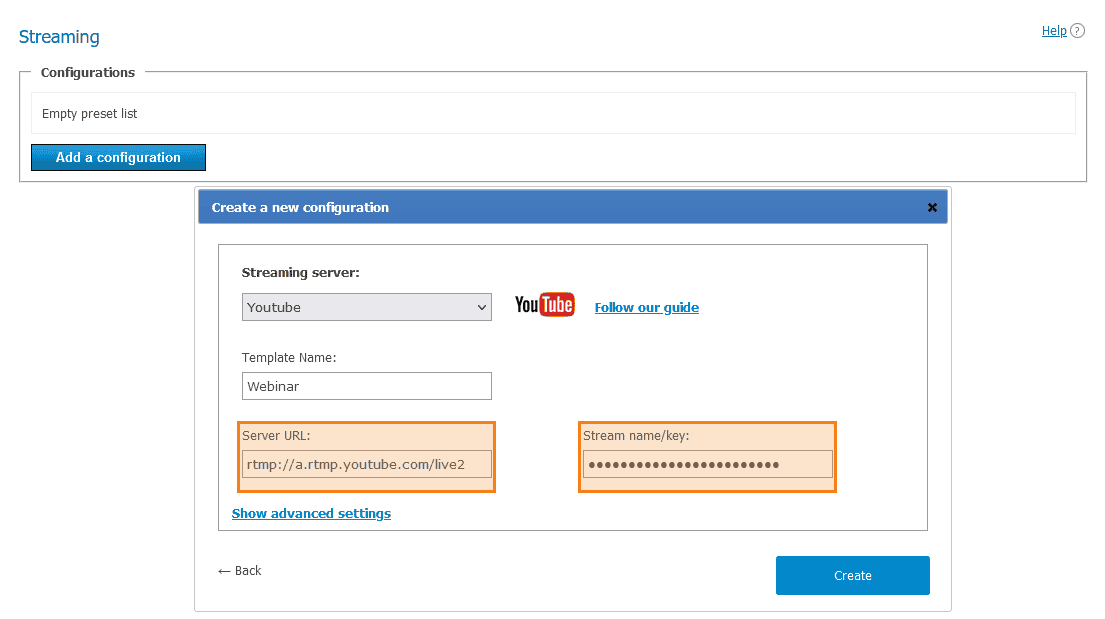Click Add a configuration button

point(118,157)
